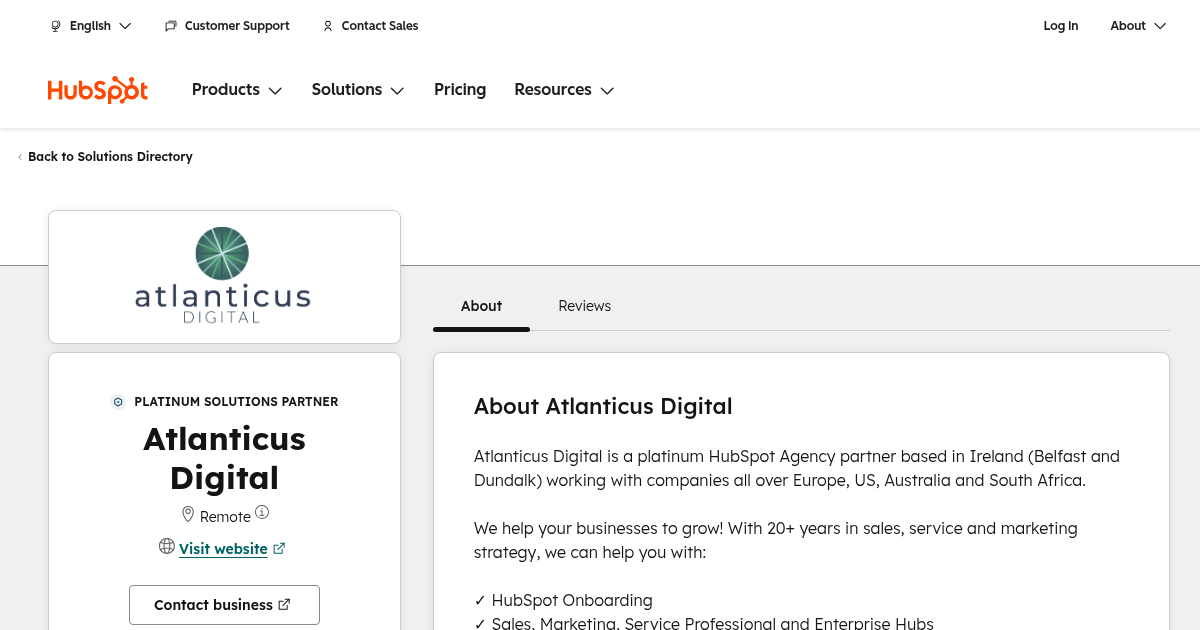This screenshot has height=630, width=1200.
Task: Click the Contact Sales person icon
Action: pyautogui.click(x=328, y=26)
